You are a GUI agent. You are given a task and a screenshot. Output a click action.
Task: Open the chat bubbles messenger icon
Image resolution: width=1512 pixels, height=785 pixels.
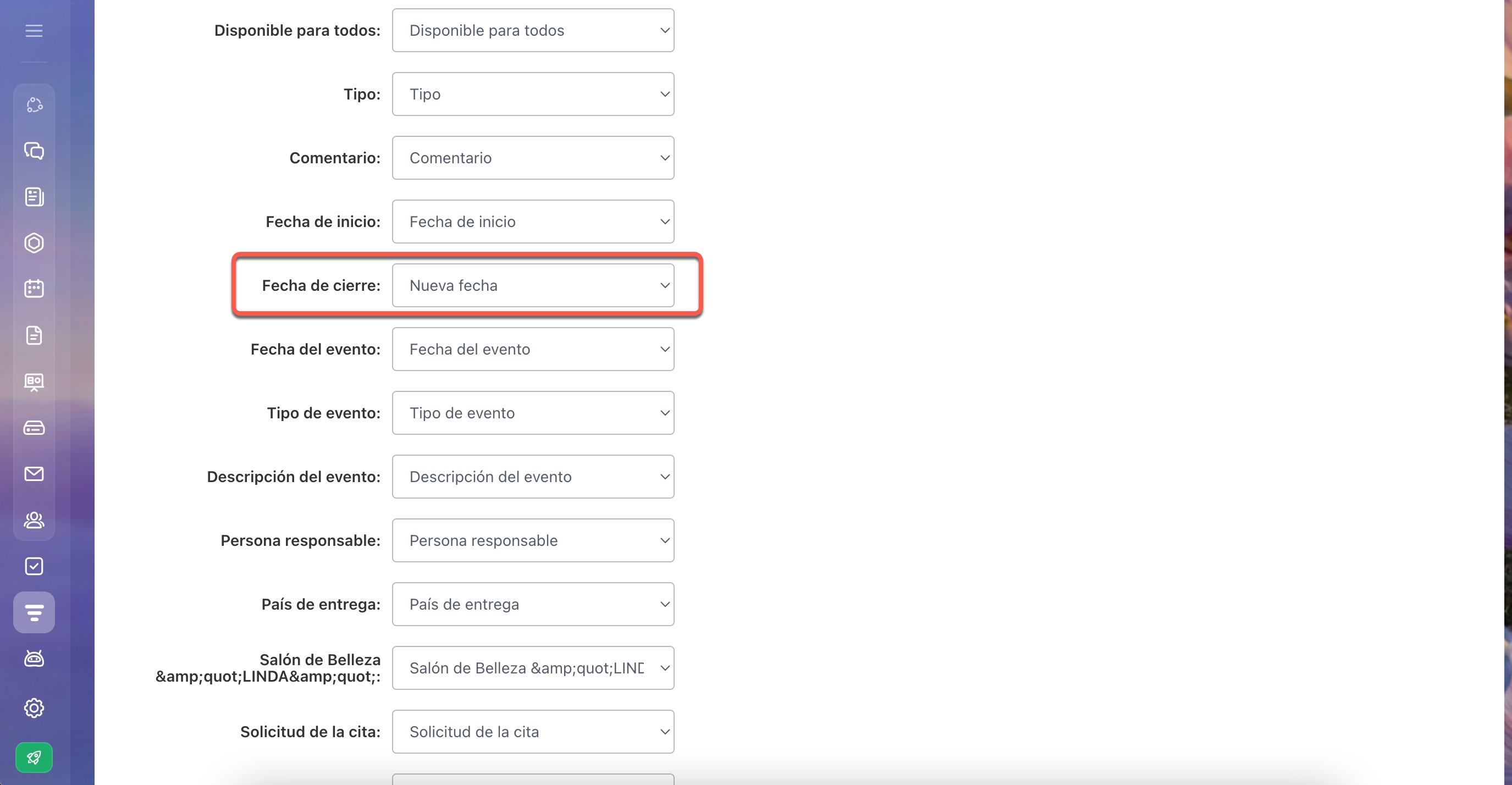click(x=34, y=151)
